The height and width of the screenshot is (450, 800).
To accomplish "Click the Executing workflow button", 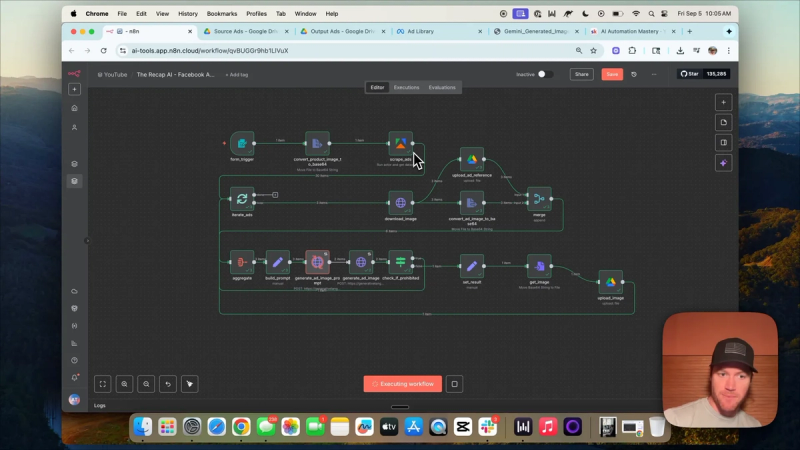I will click(x=403, y=384).
